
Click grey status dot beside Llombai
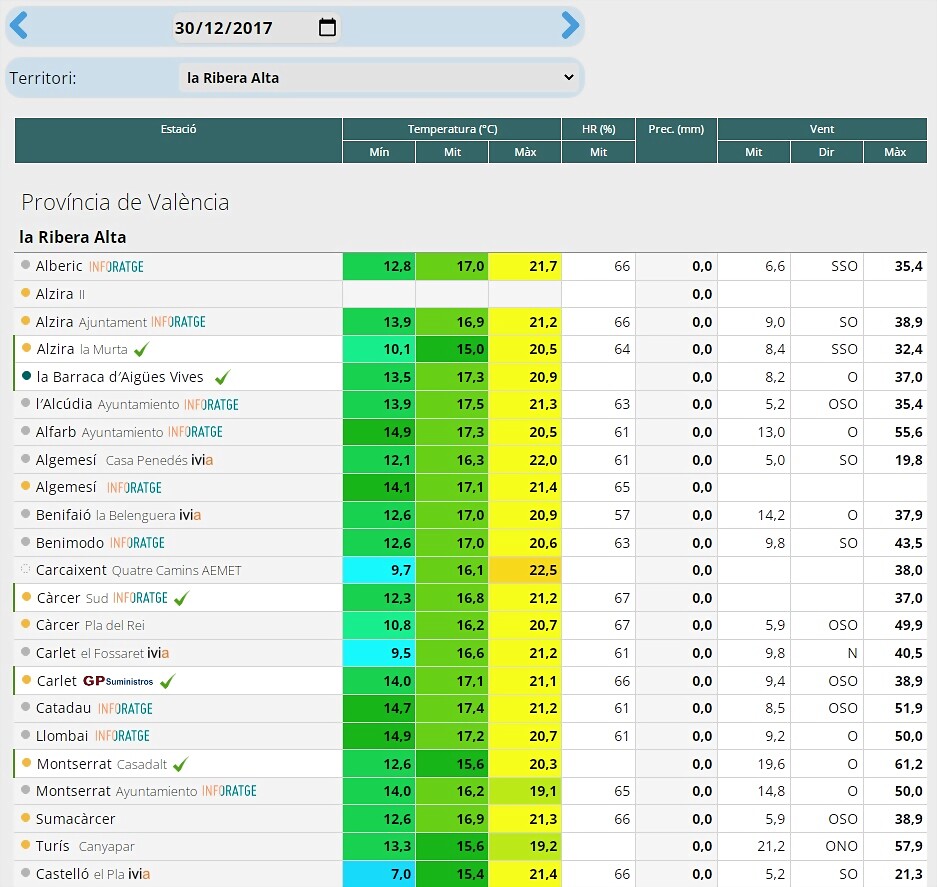click(25, 734)
